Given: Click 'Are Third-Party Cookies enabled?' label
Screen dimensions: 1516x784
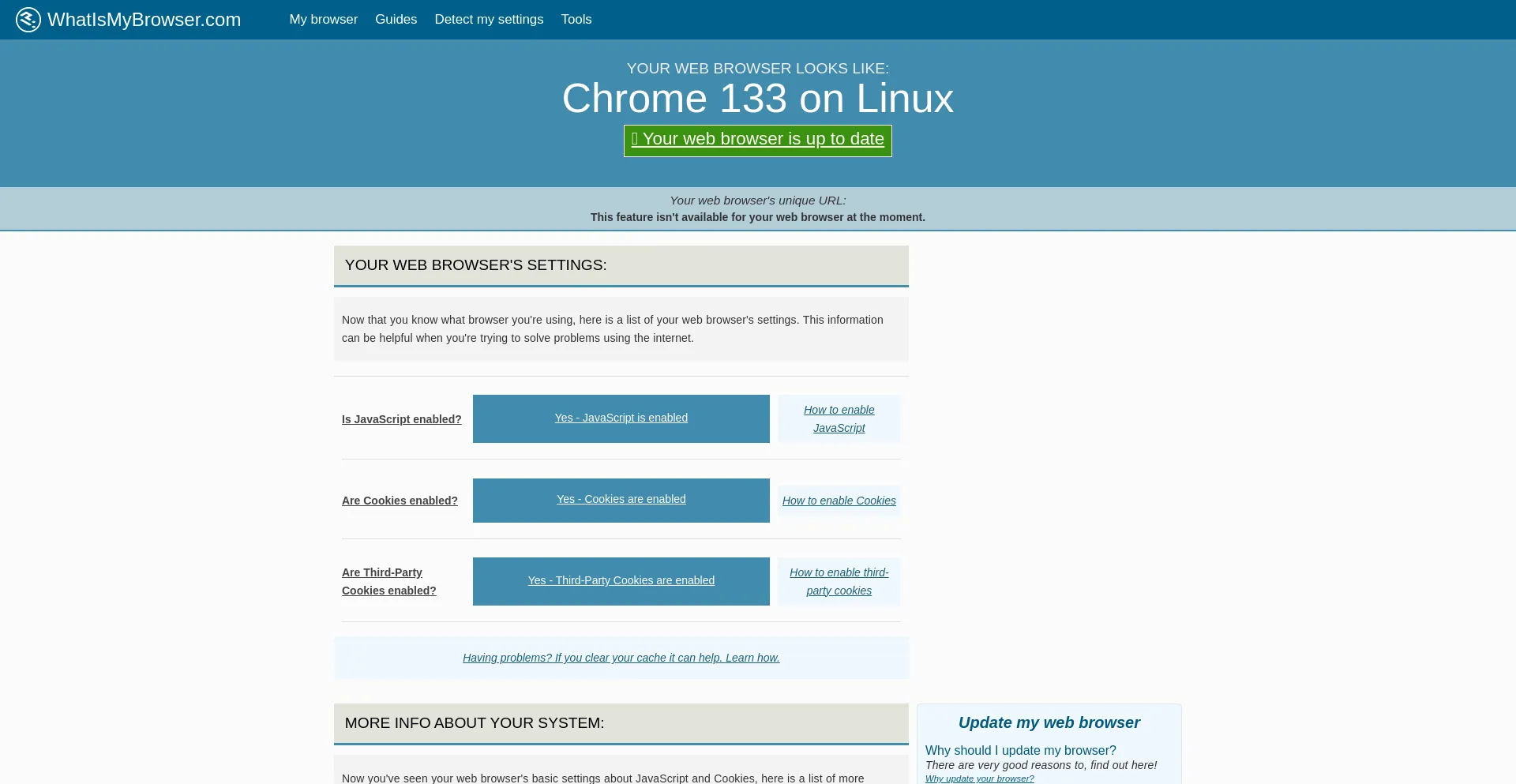Looking at the screenshot, I should 388,581.
